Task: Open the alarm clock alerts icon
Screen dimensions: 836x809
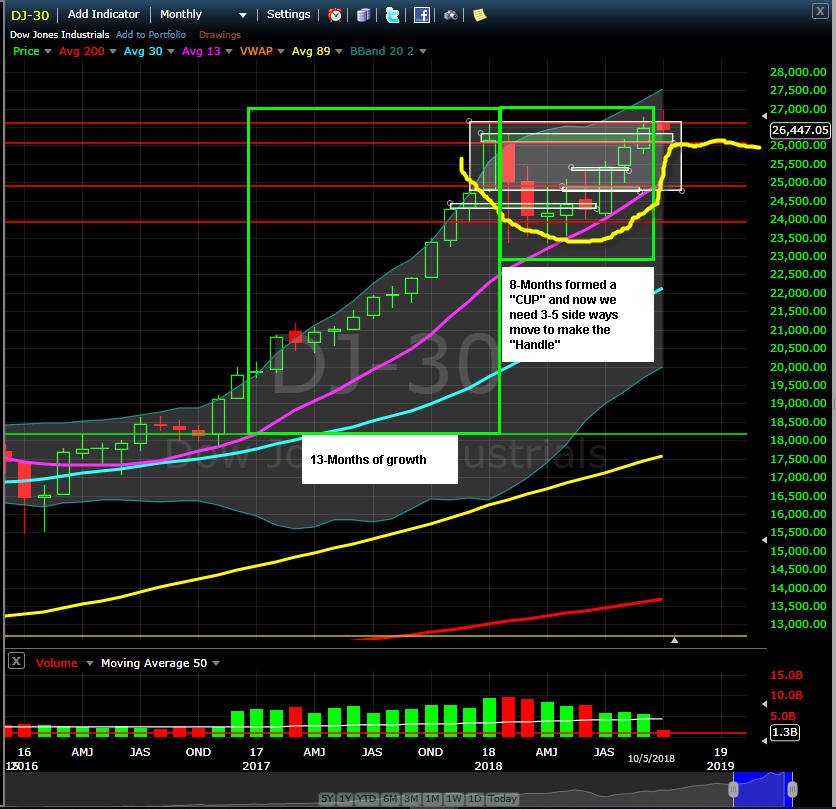Action: [335, 15]
